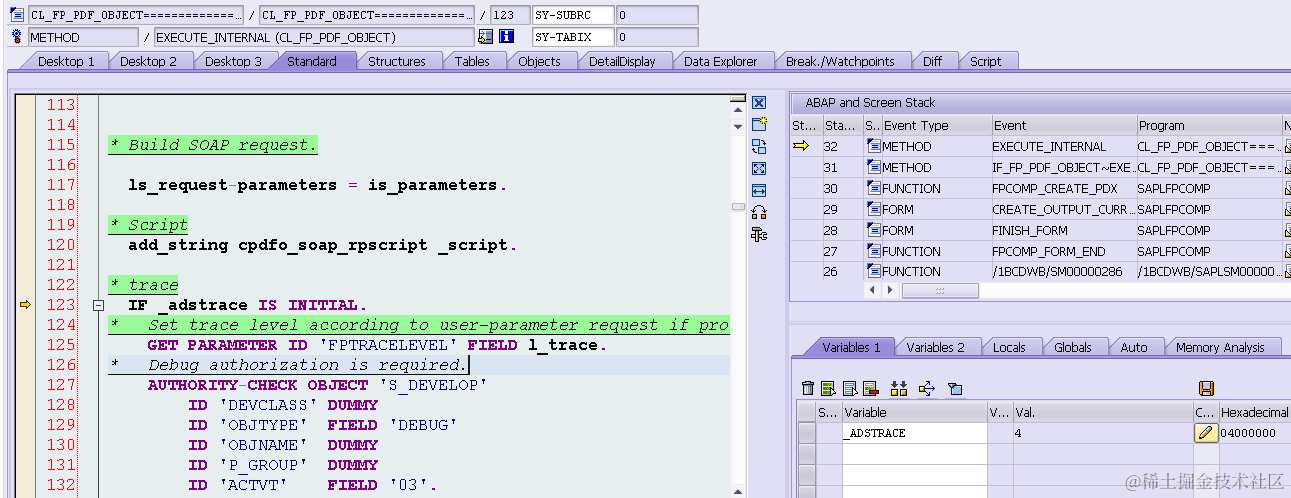This screenshot has height=498, width=1291.
Task: Switch to the DetailDisplay tab
Action: (622, 61)
